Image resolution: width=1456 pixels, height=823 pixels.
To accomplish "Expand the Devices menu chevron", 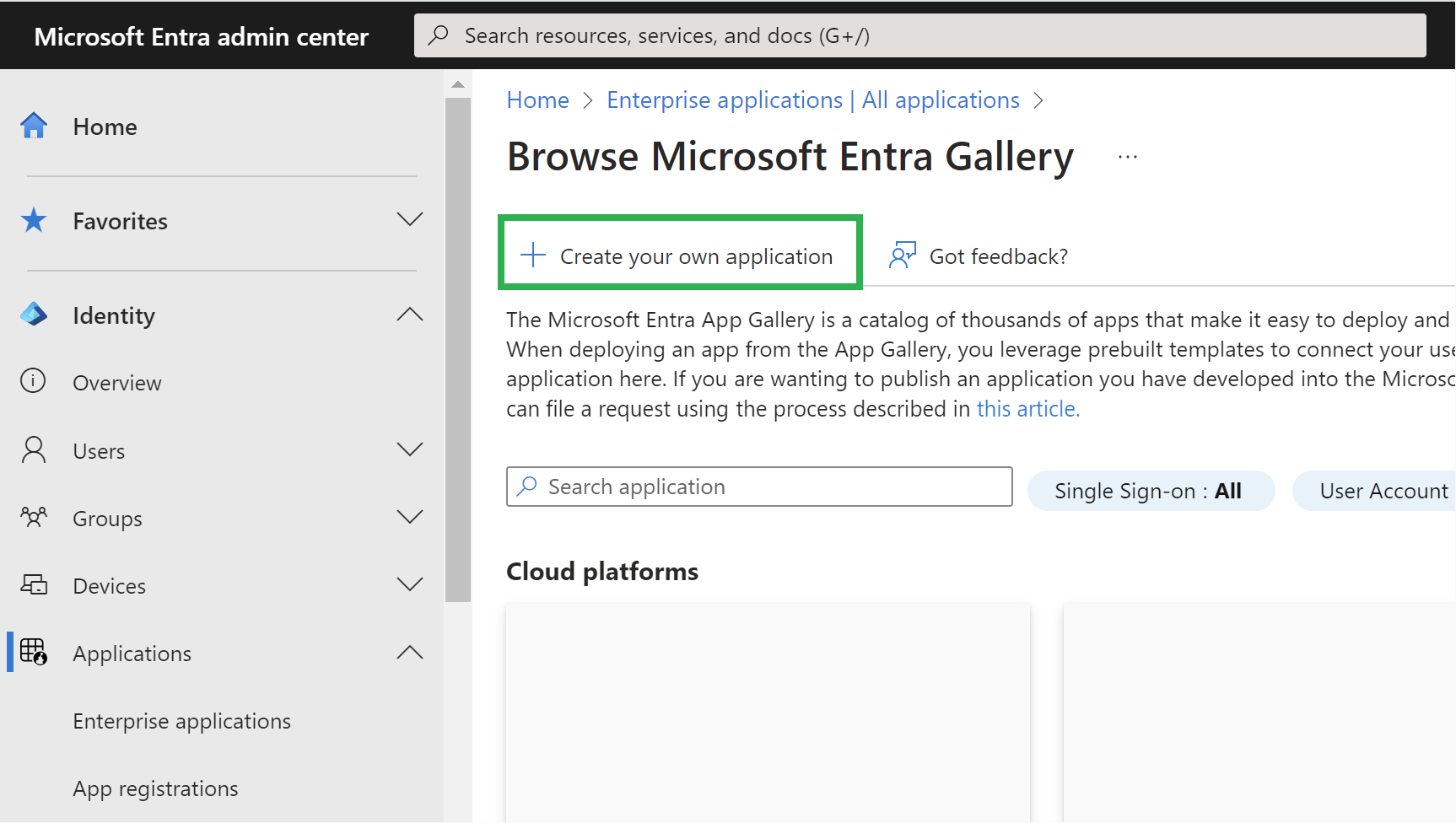I will click(x=410, y=584).
